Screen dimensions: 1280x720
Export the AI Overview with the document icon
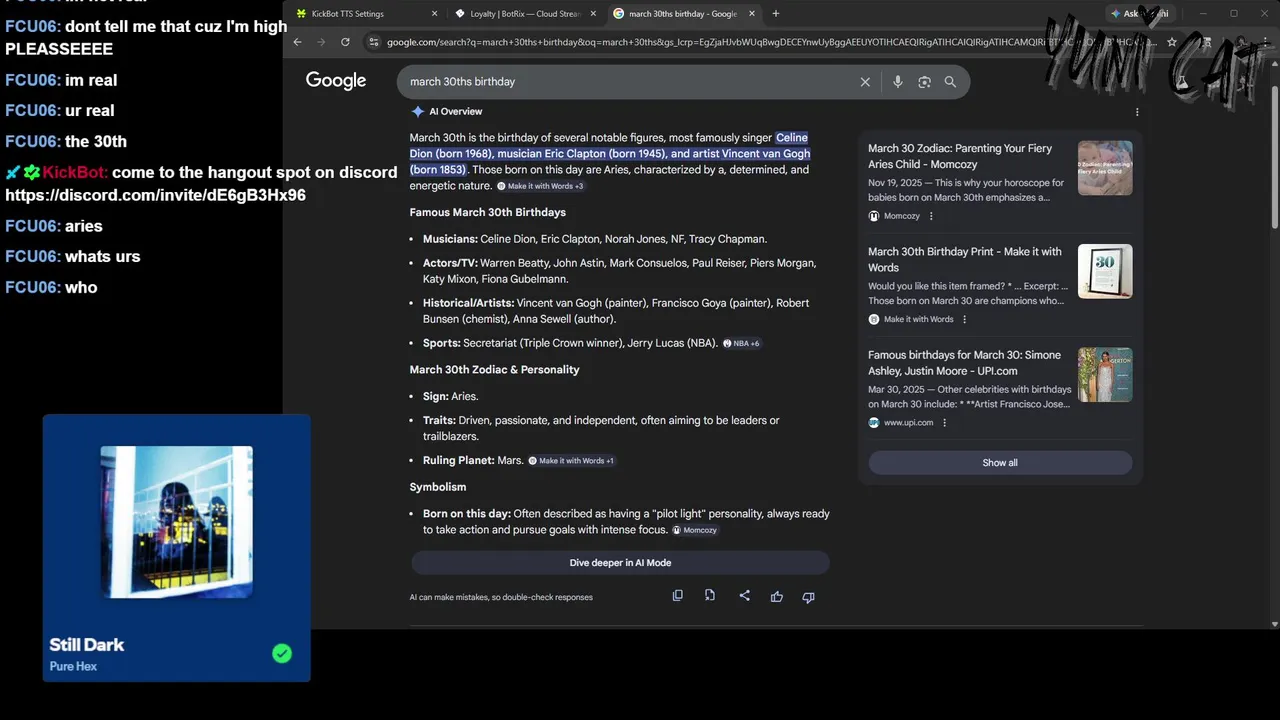tap(710, 596)
